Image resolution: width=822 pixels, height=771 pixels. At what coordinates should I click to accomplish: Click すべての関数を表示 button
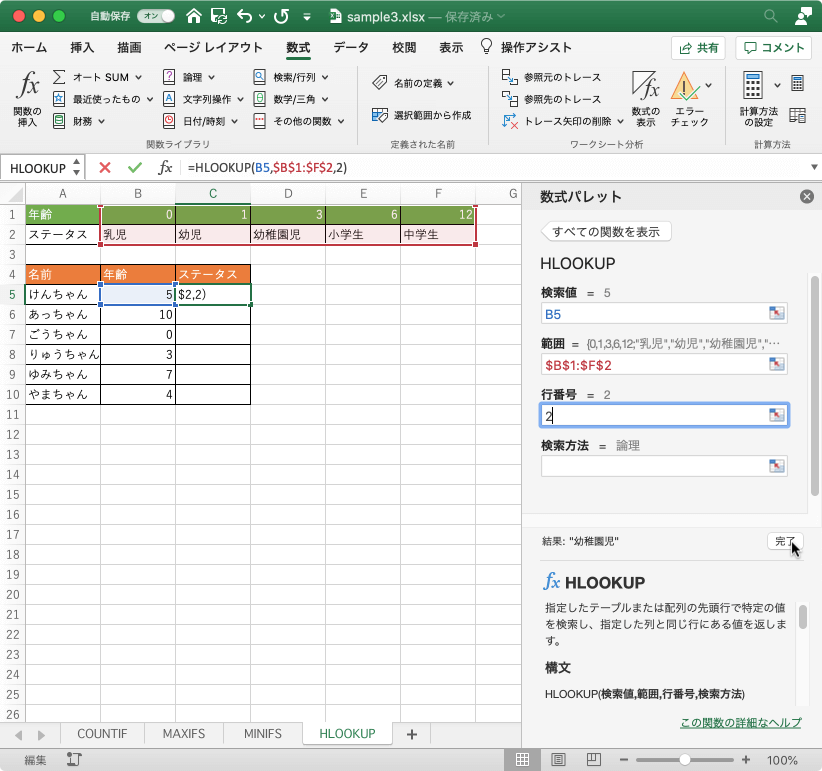pyautogui.click(x=605, y=232)
